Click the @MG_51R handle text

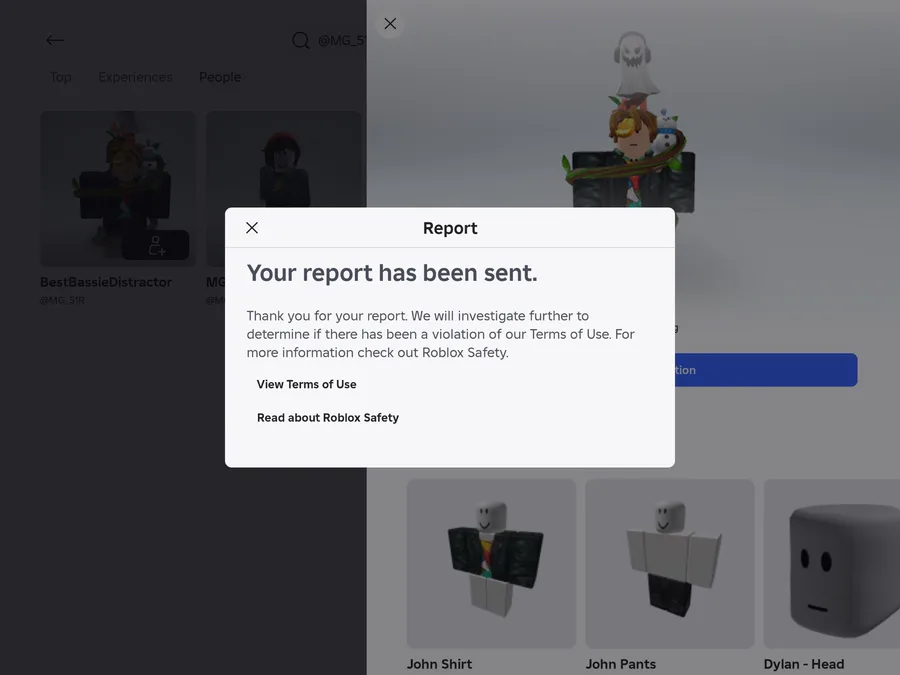pyautogui.click(x=62, y=300)
